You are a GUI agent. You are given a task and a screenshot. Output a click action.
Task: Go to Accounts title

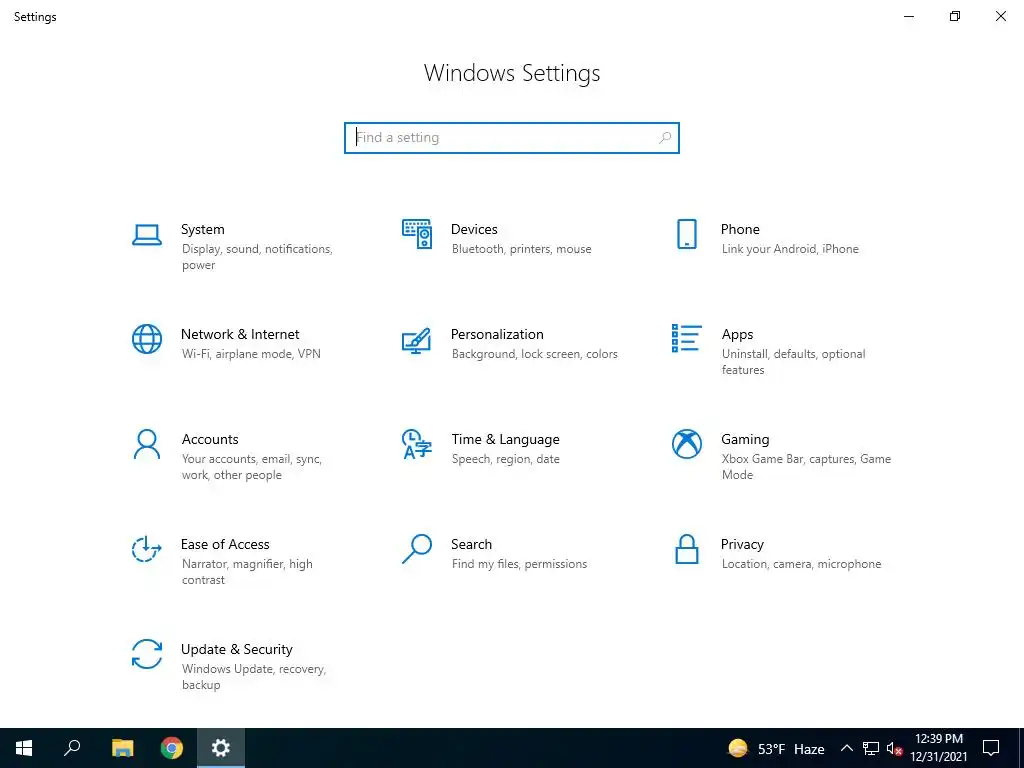210,440
